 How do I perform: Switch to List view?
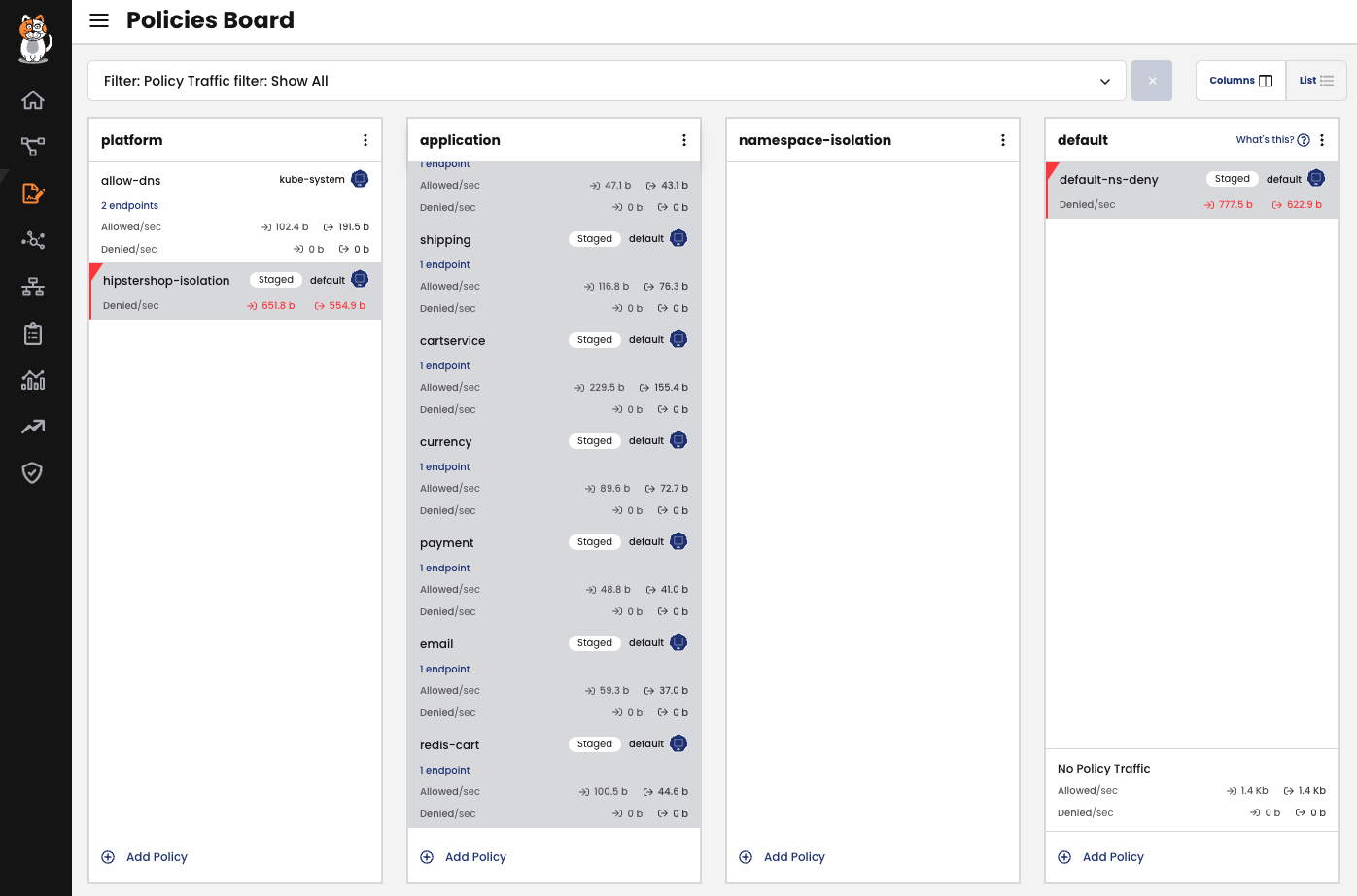(1316, 81)
